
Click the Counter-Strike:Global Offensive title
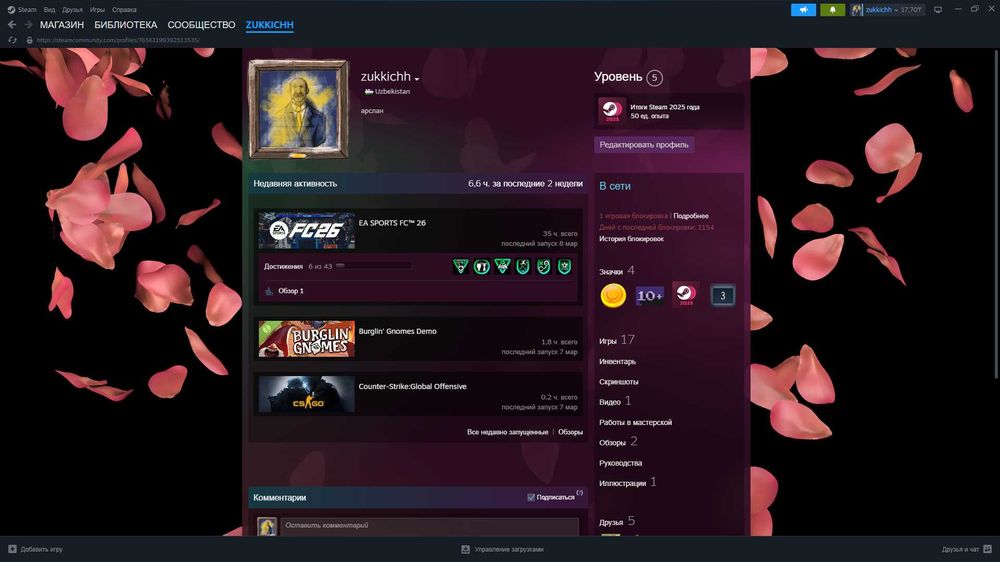tap(412, 386)
